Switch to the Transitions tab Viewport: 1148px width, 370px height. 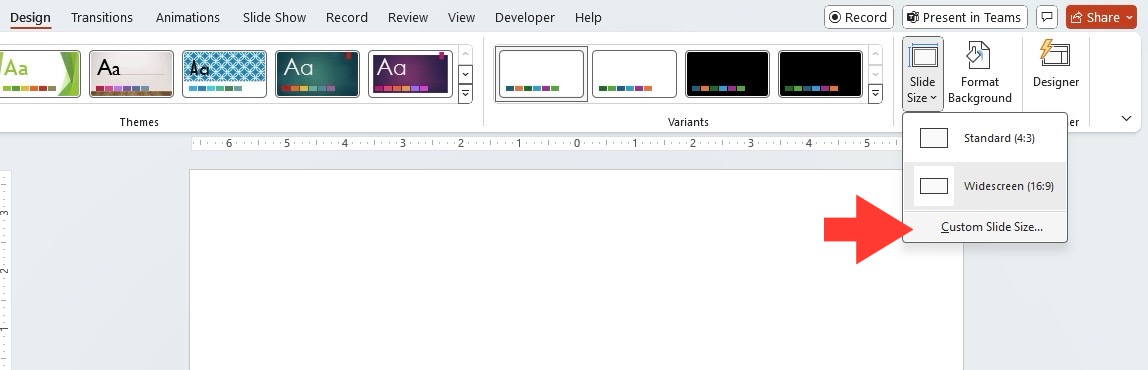(x=102, y=18)
